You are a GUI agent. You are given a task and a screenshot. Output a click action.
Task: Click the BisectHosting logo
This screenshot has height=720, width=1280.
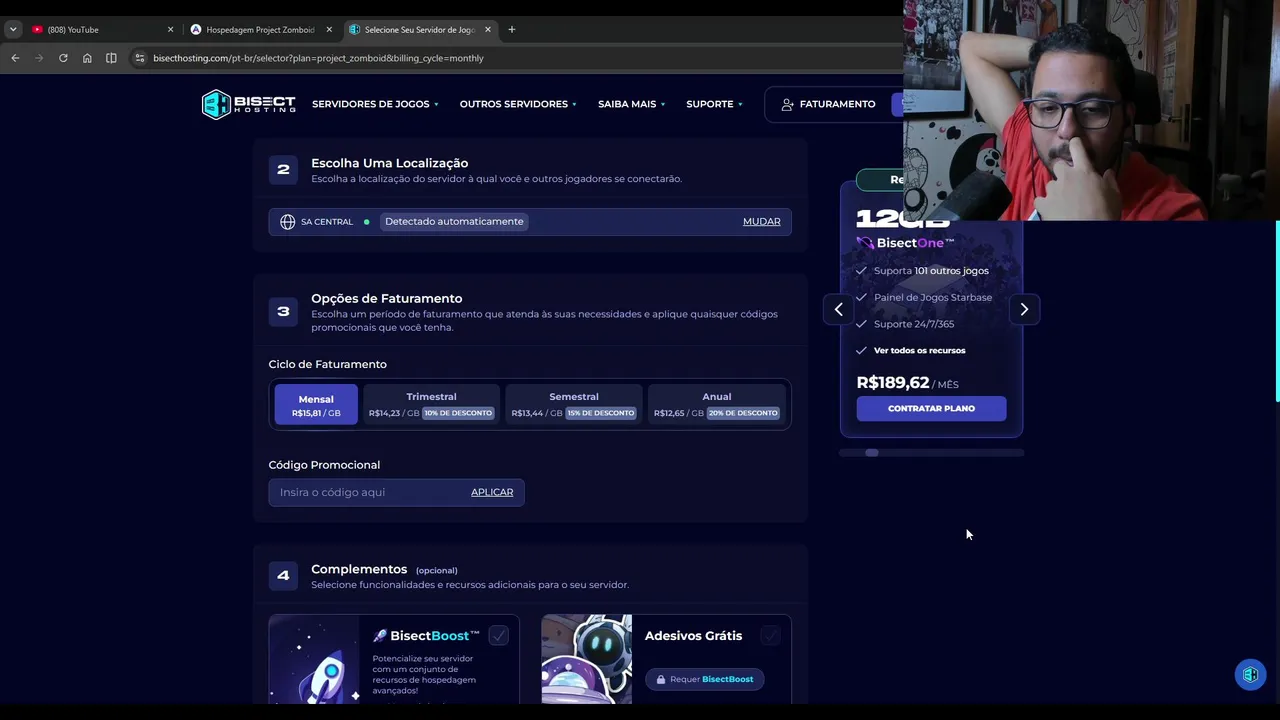click(x=249, y=104)
